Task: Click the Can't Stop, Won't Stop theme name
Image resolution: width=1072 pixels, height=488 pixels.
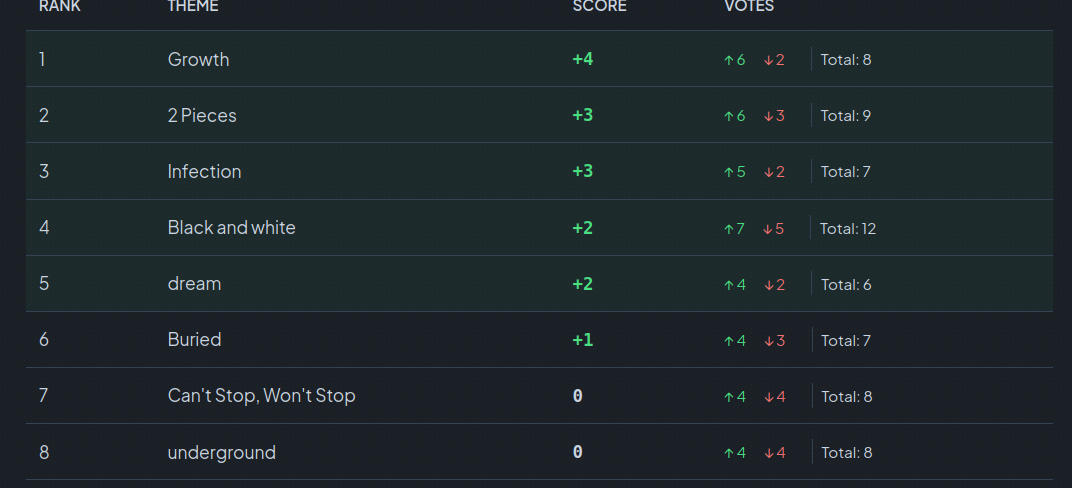Action: [x=261, y=395]
